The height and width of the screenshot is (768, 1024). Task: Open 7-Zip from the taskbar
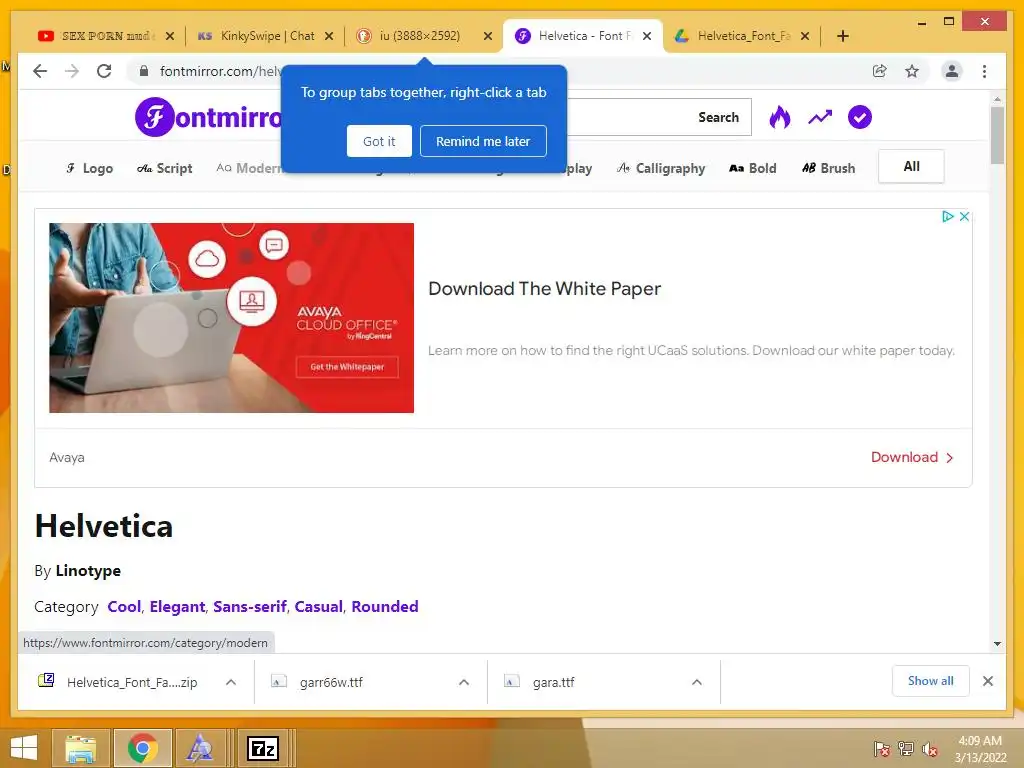(x=263, y=748)
